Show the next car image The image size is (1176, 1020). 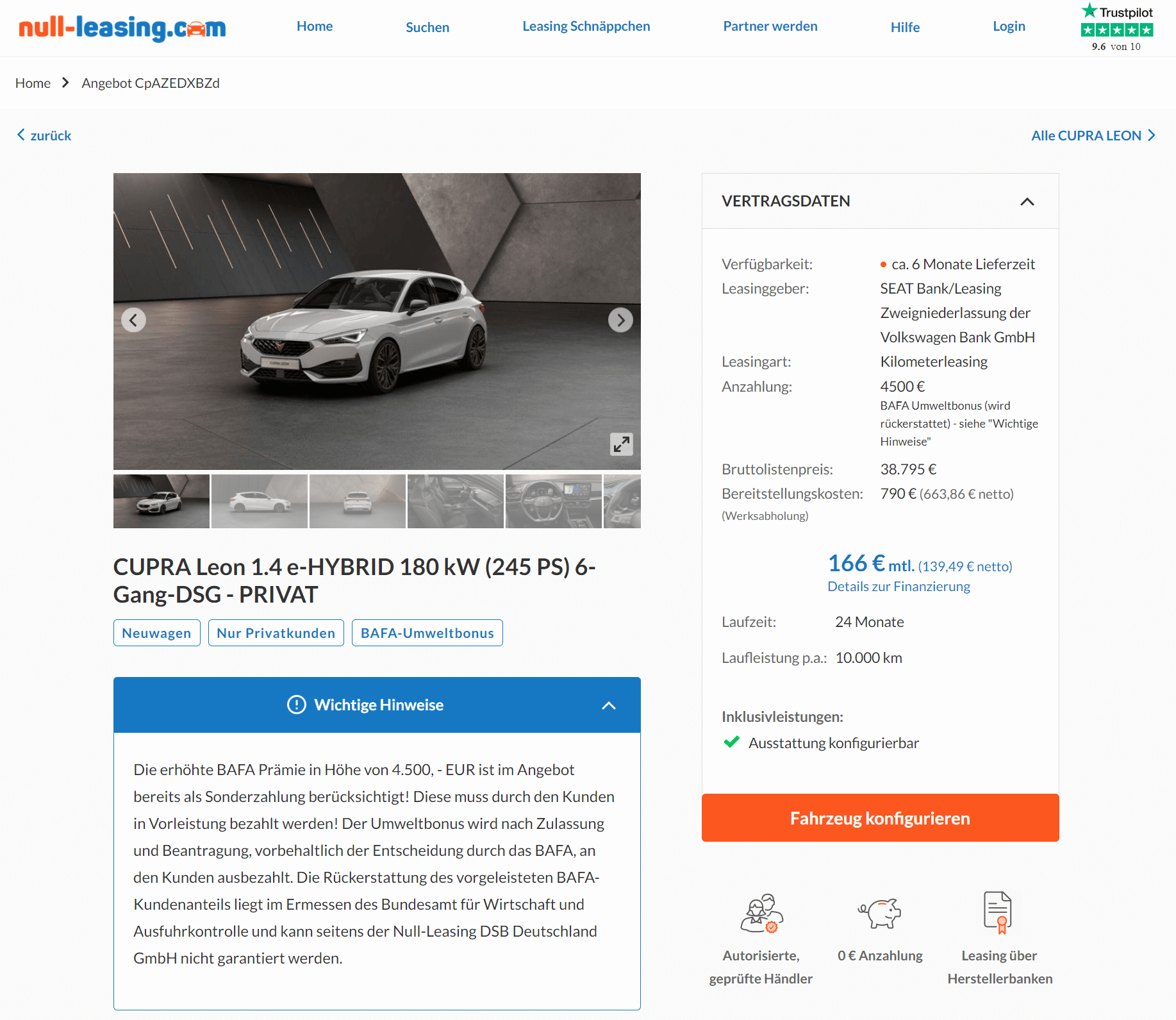[x=620, y=320]
